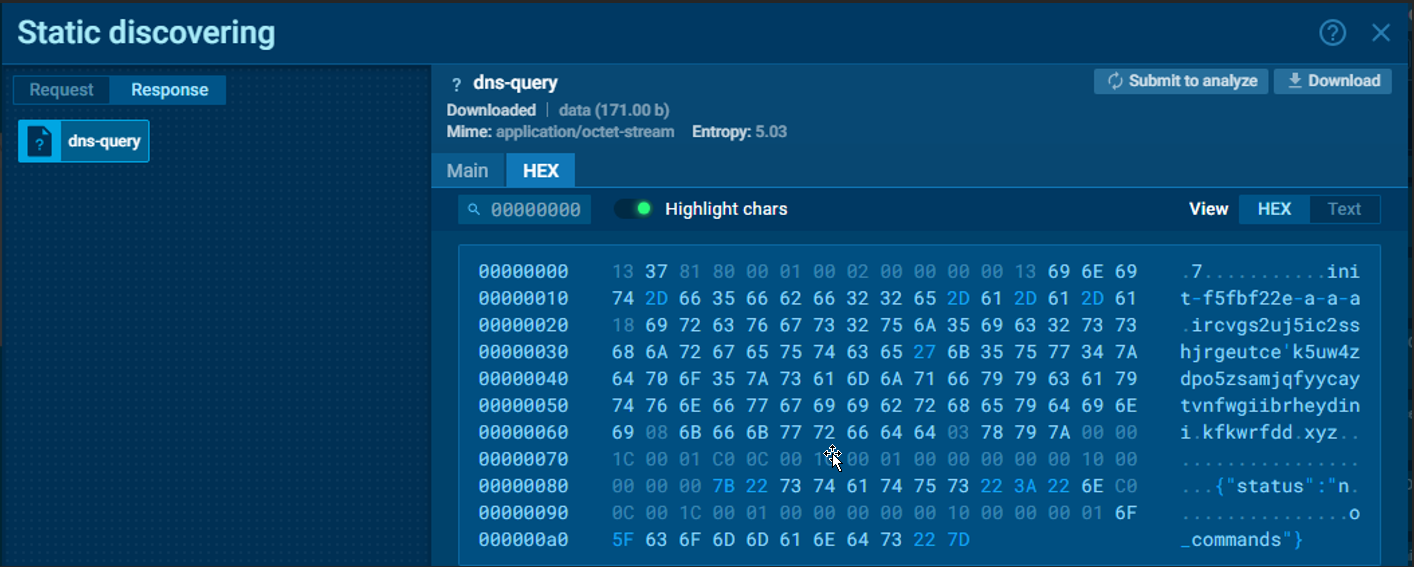Screen dimensions: 1414x567
Task: Select the HEX view mode button
Action: click(x=1274, y=209)
